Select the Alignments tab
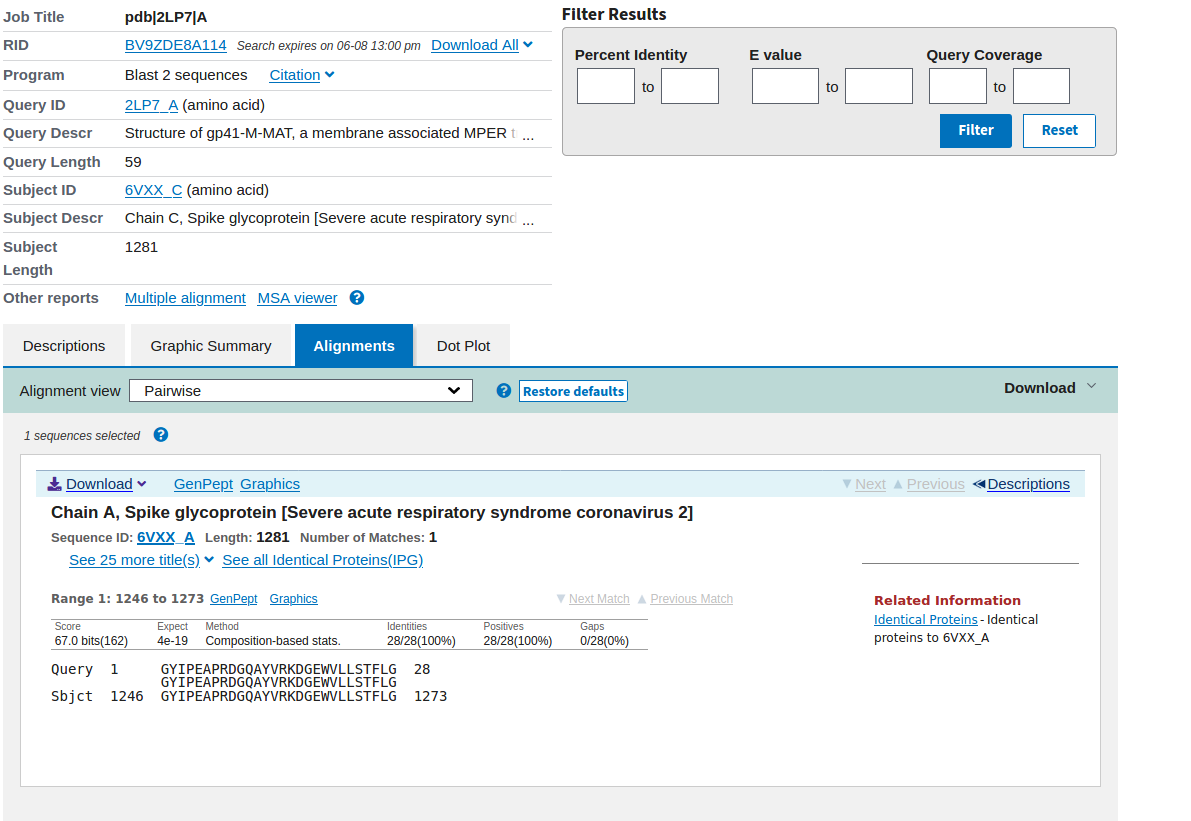 [x=354, y=346]
